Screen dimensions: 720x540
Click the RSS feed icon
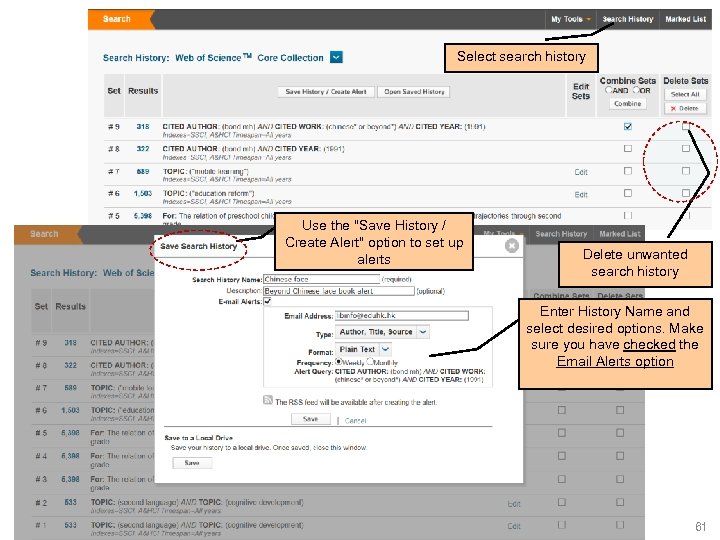click(268, 400)
